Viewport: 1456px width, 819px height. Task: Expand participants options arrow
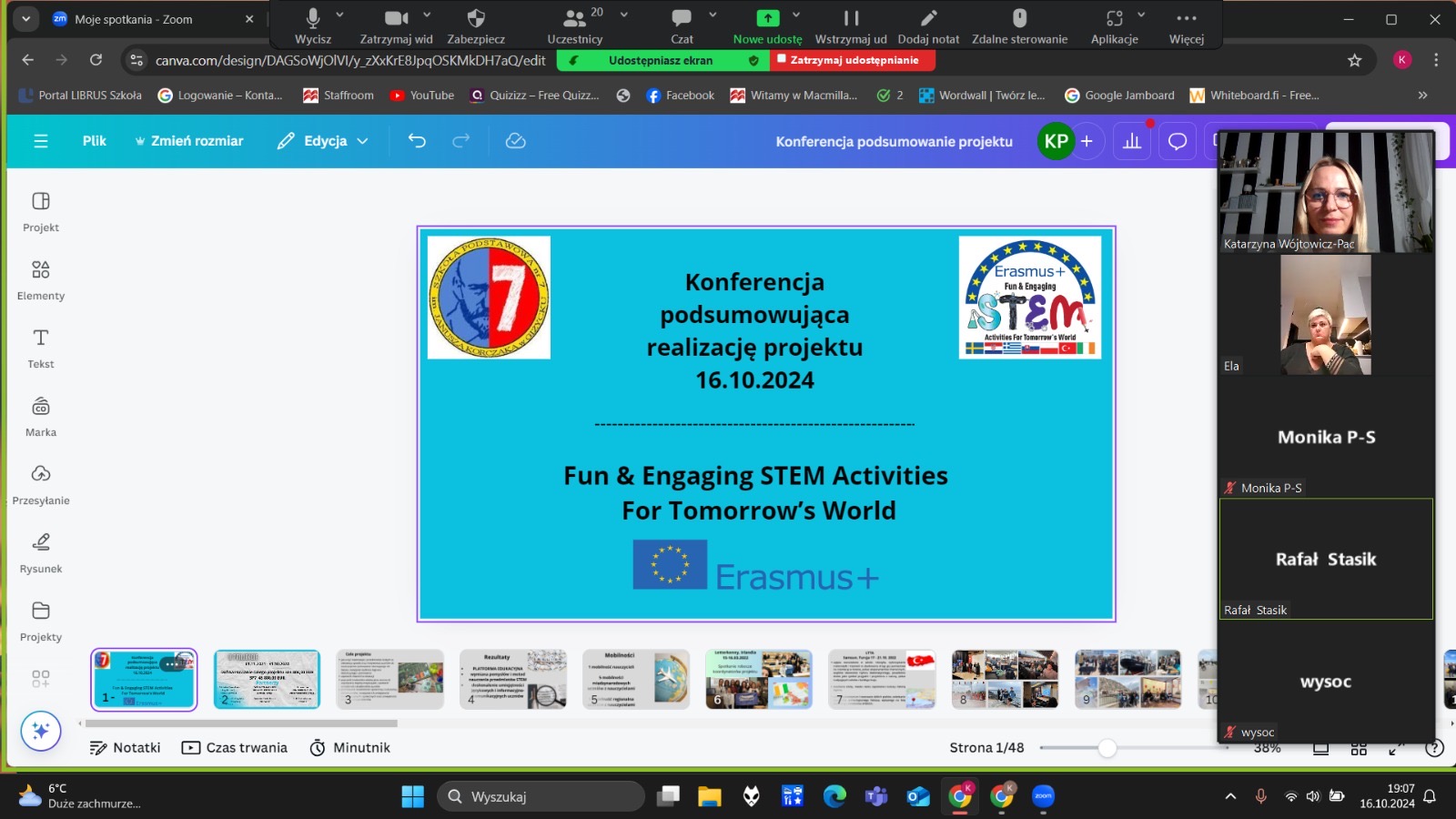(x=624, y=15)
